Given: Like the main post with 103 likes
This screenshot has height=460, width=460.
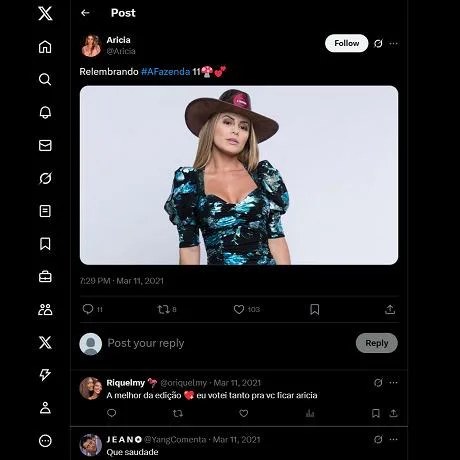Looking at the screenshot, I should (239, 309).
